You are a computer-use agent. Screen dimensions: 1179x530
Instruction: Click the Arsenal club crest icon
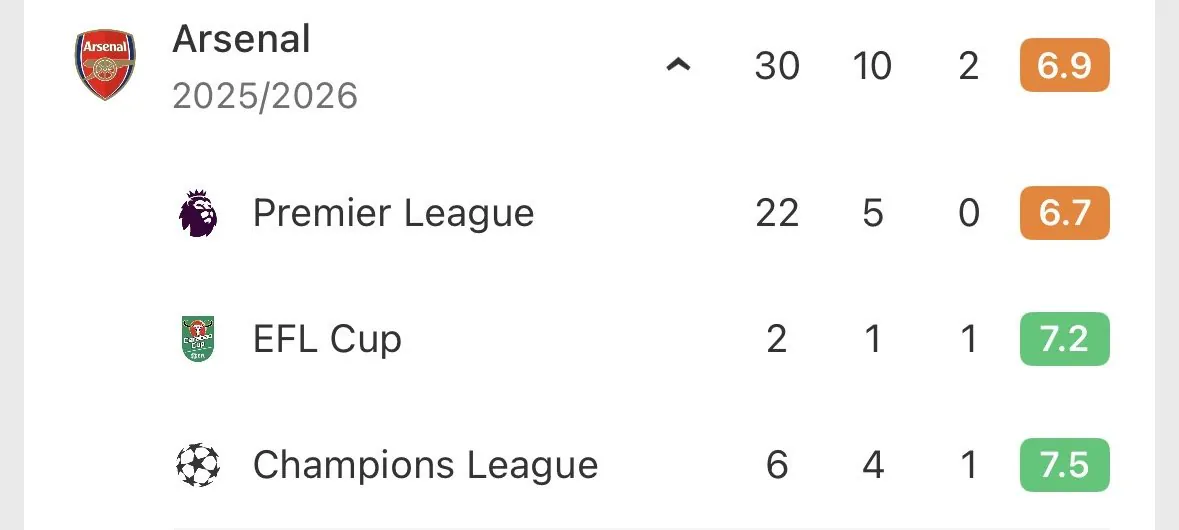click(x=104, y=65)
